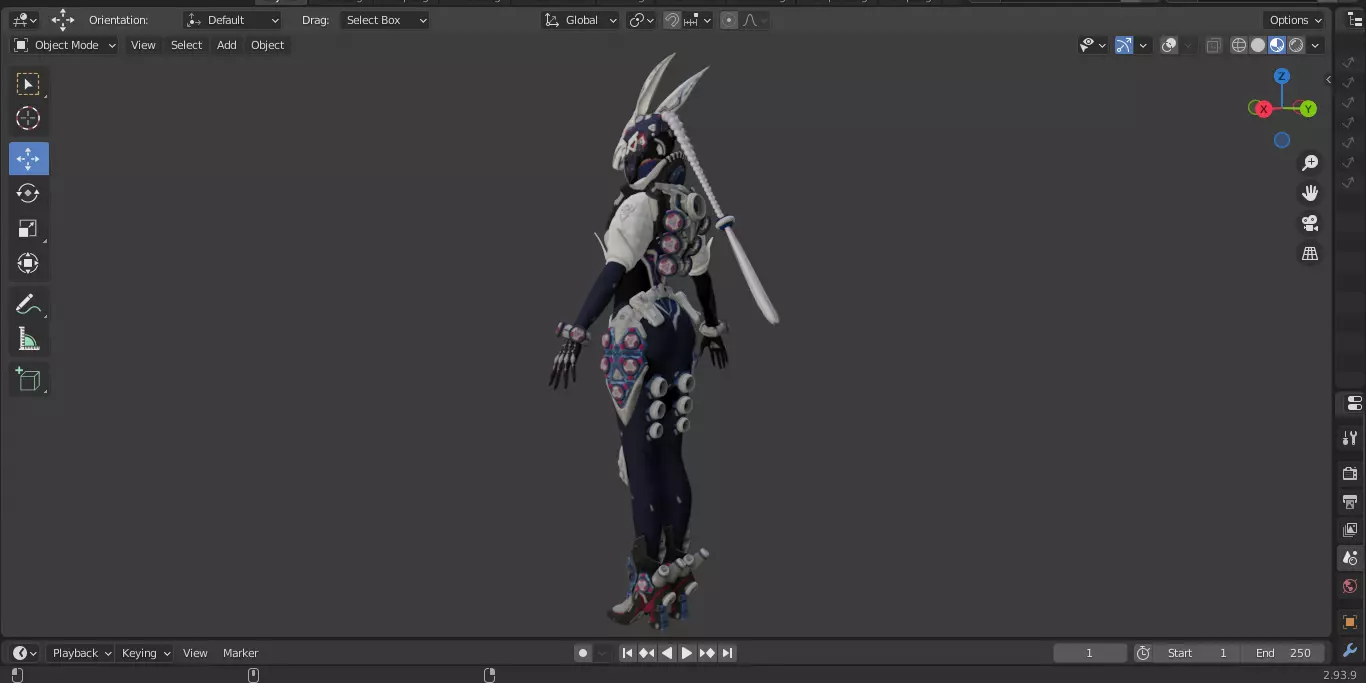Click the zoom magnifier viewport icon

(x=1310, y=163)
